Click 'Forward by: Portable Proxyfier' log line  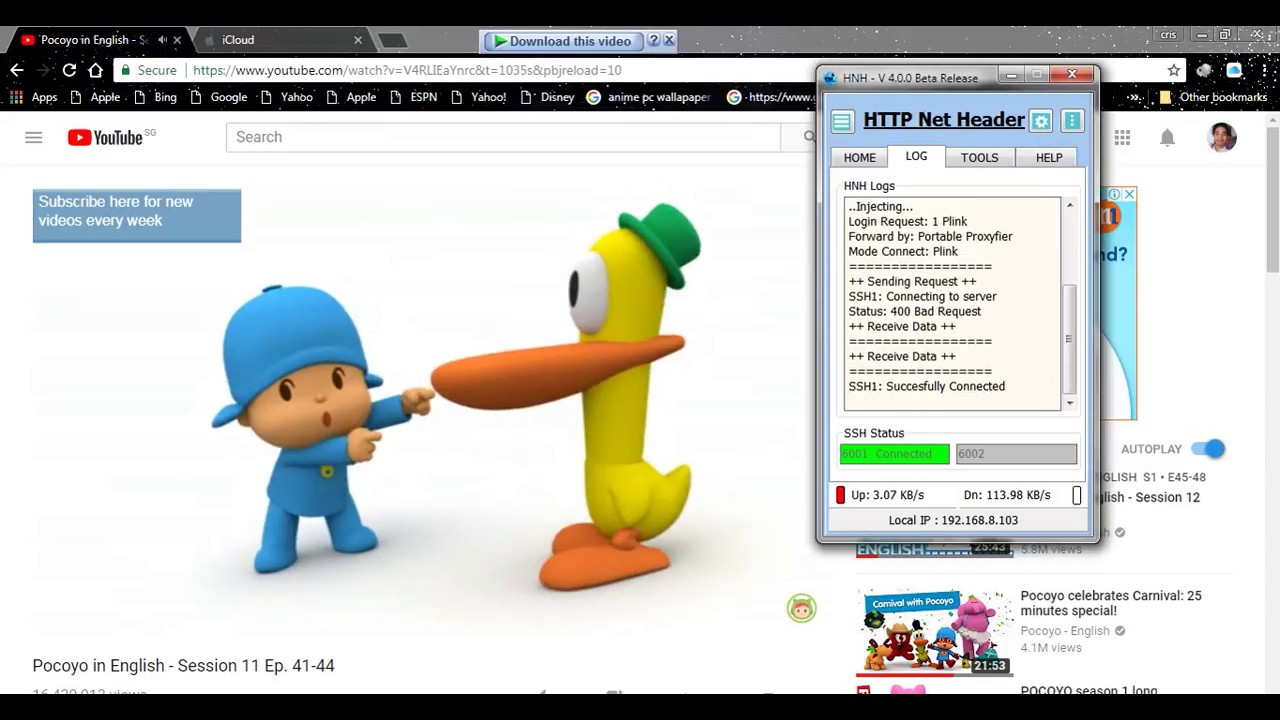pyautogui.click(x=930, y=236)
